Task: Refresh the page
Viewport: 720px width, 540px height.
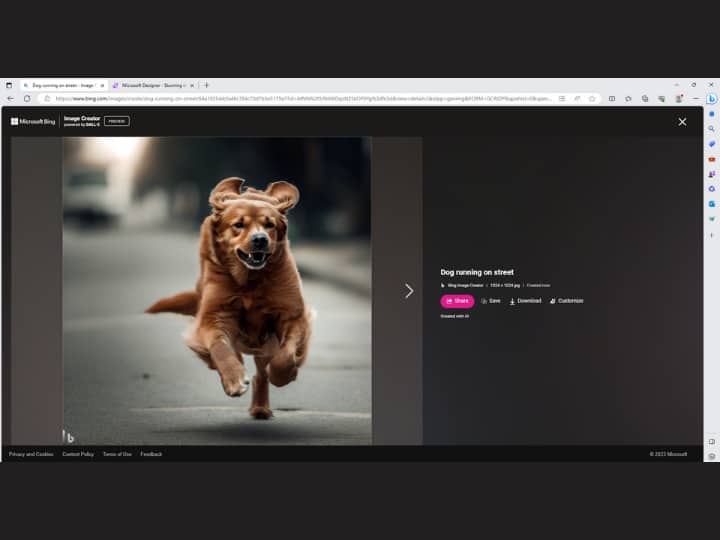Action: (27, 99)
